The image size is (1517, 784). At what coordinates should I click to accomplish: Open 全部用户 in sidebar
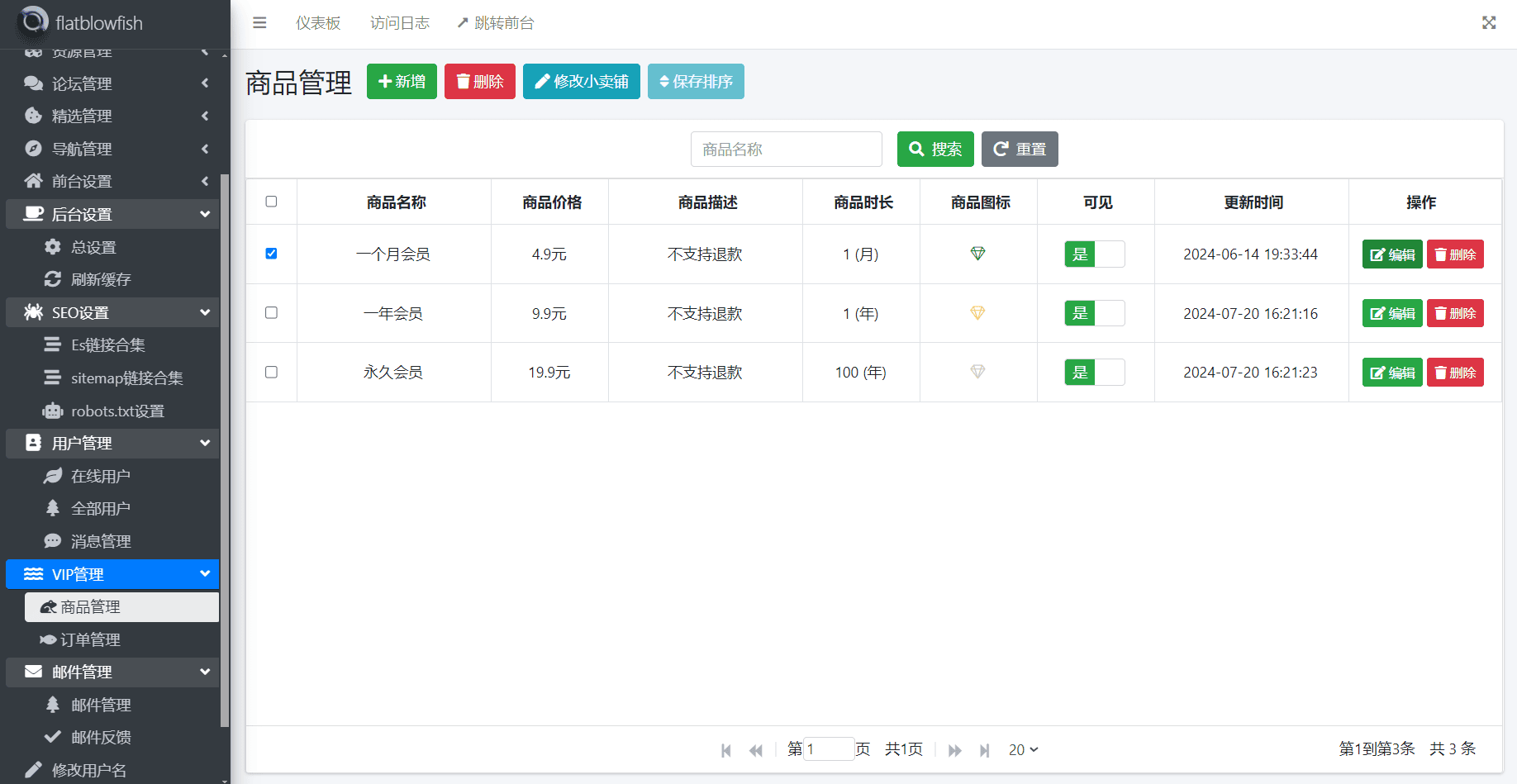click(112, 508)
